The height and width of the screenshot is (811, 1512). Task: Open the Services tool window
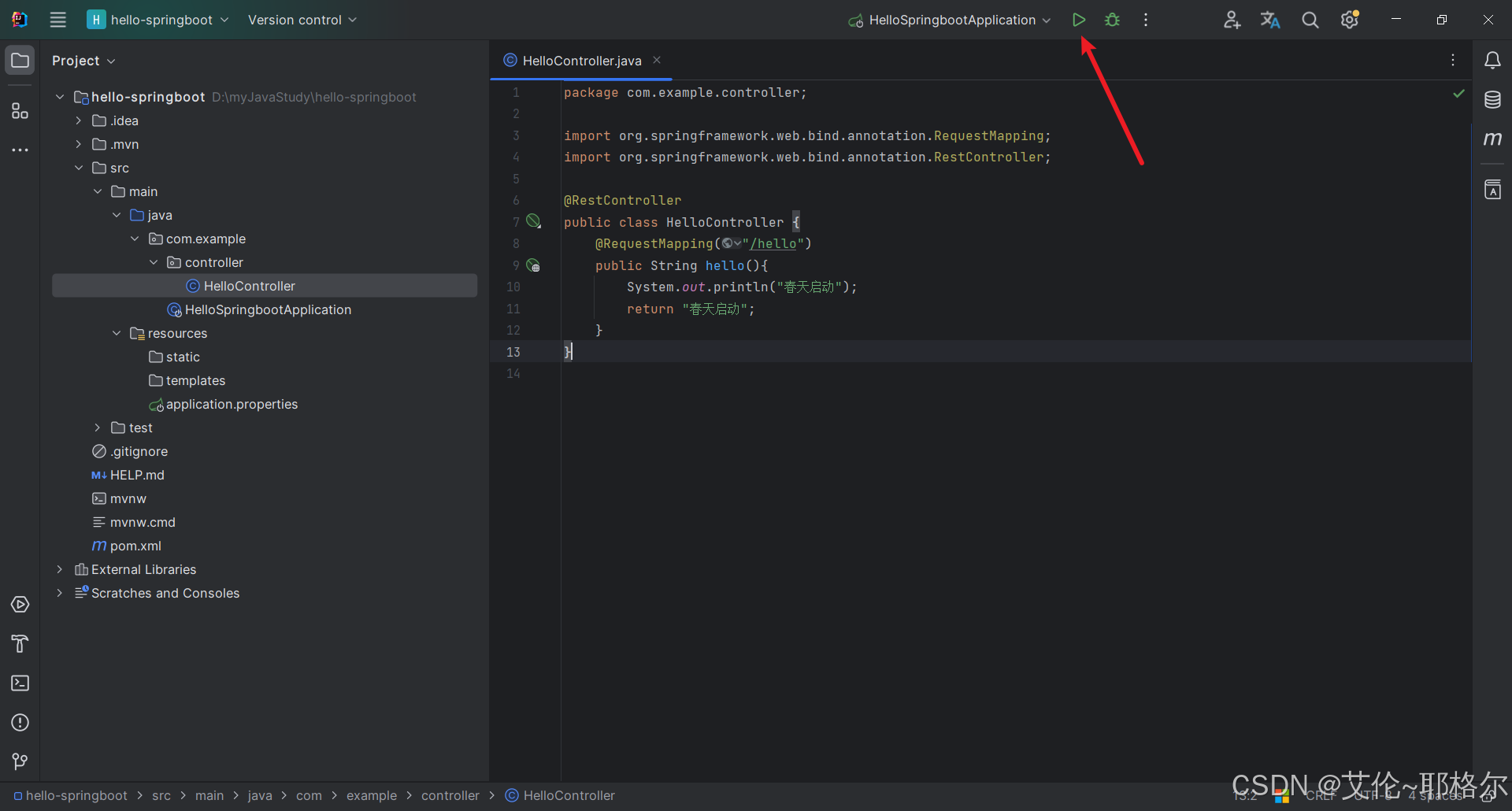tap(20, 605)
